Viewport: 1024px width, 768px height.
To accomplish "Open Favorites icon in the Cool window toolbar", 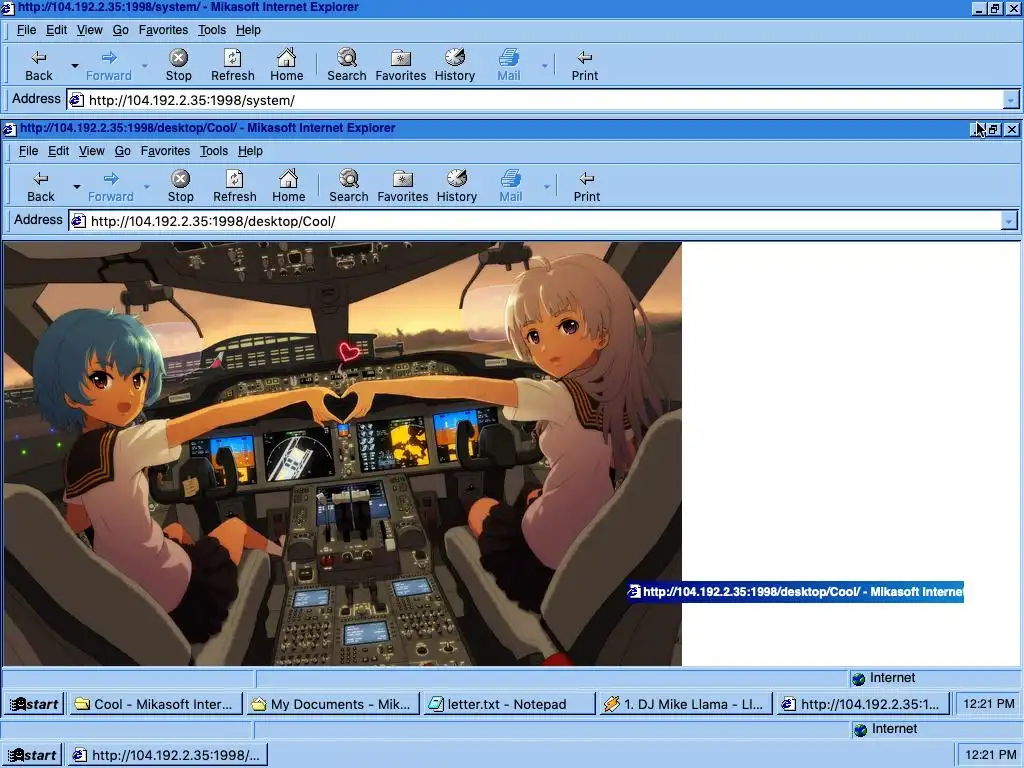I will tap(402, 187).
